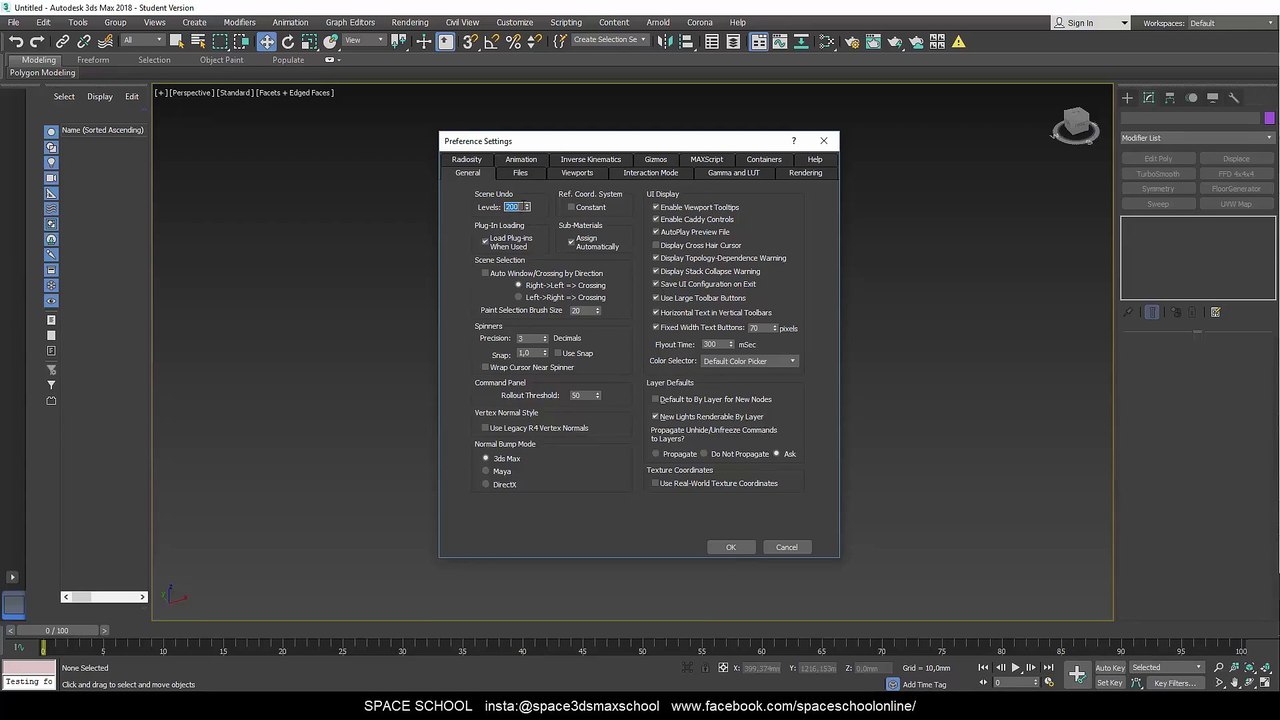The image size is (1280, 720).
Task: Open the Rendering tab in preferences
Action: (x=805, y=173)
